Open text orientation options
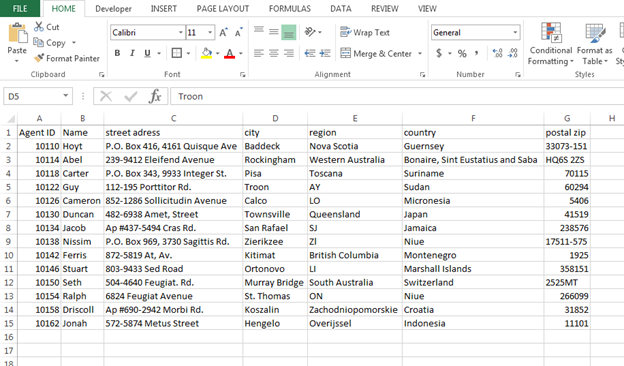The image size is (624, 366). click(x=313, y=32)
